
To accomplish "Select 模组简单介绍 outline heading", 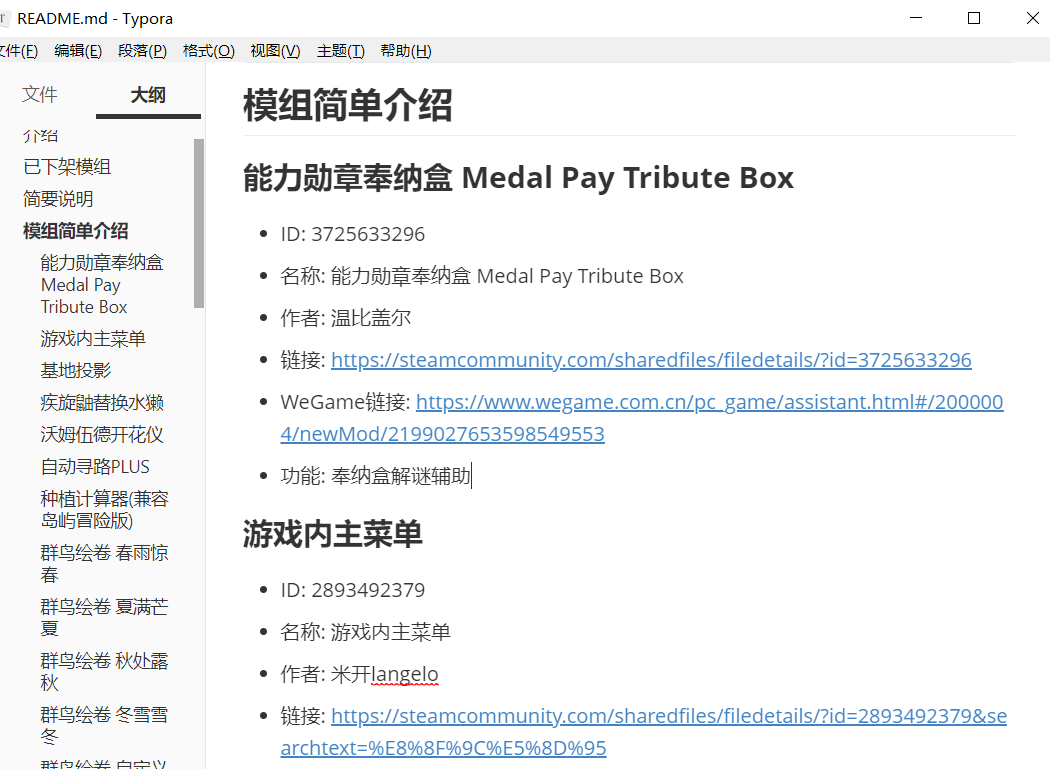I will point(75,231).
